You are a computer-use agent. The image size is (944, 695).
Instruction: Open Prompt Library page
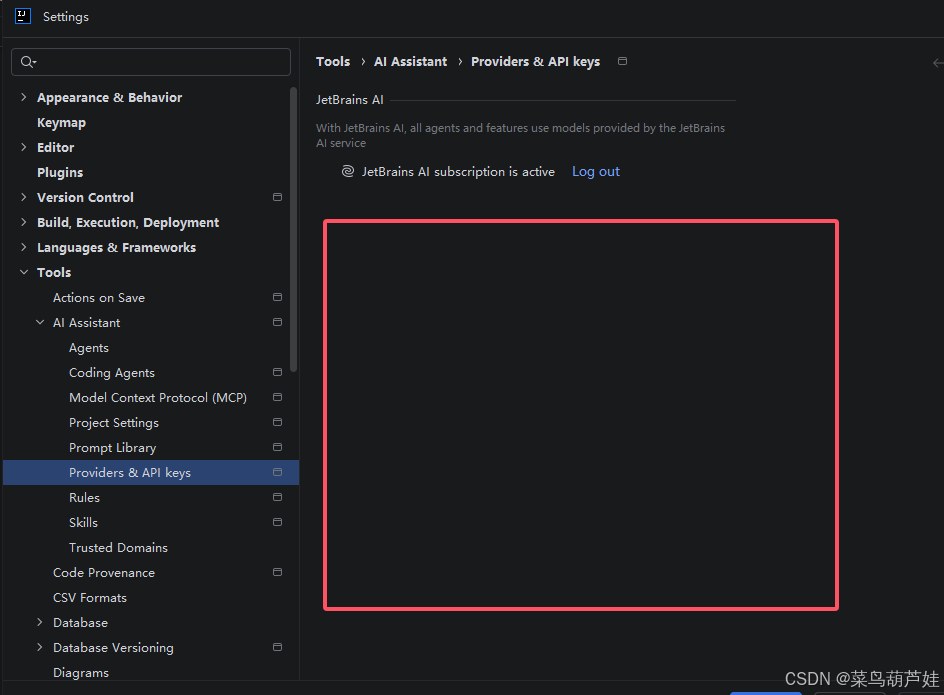[x=113, y=448]
